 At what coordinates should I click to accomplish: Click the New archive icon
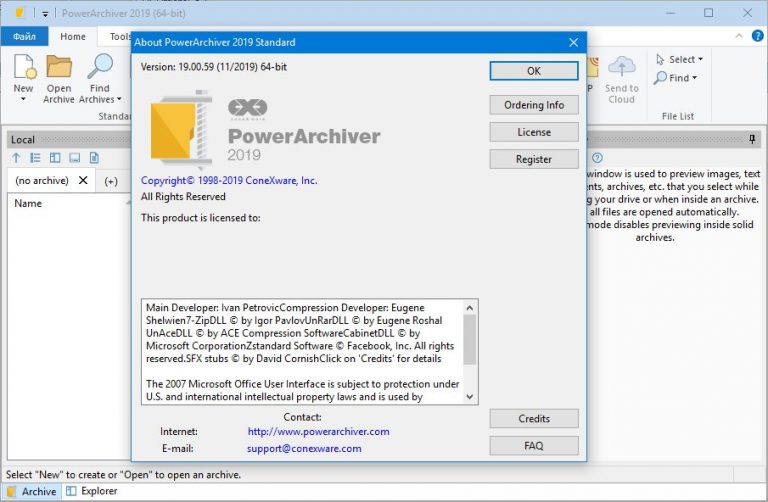click(x=24, y=67)
